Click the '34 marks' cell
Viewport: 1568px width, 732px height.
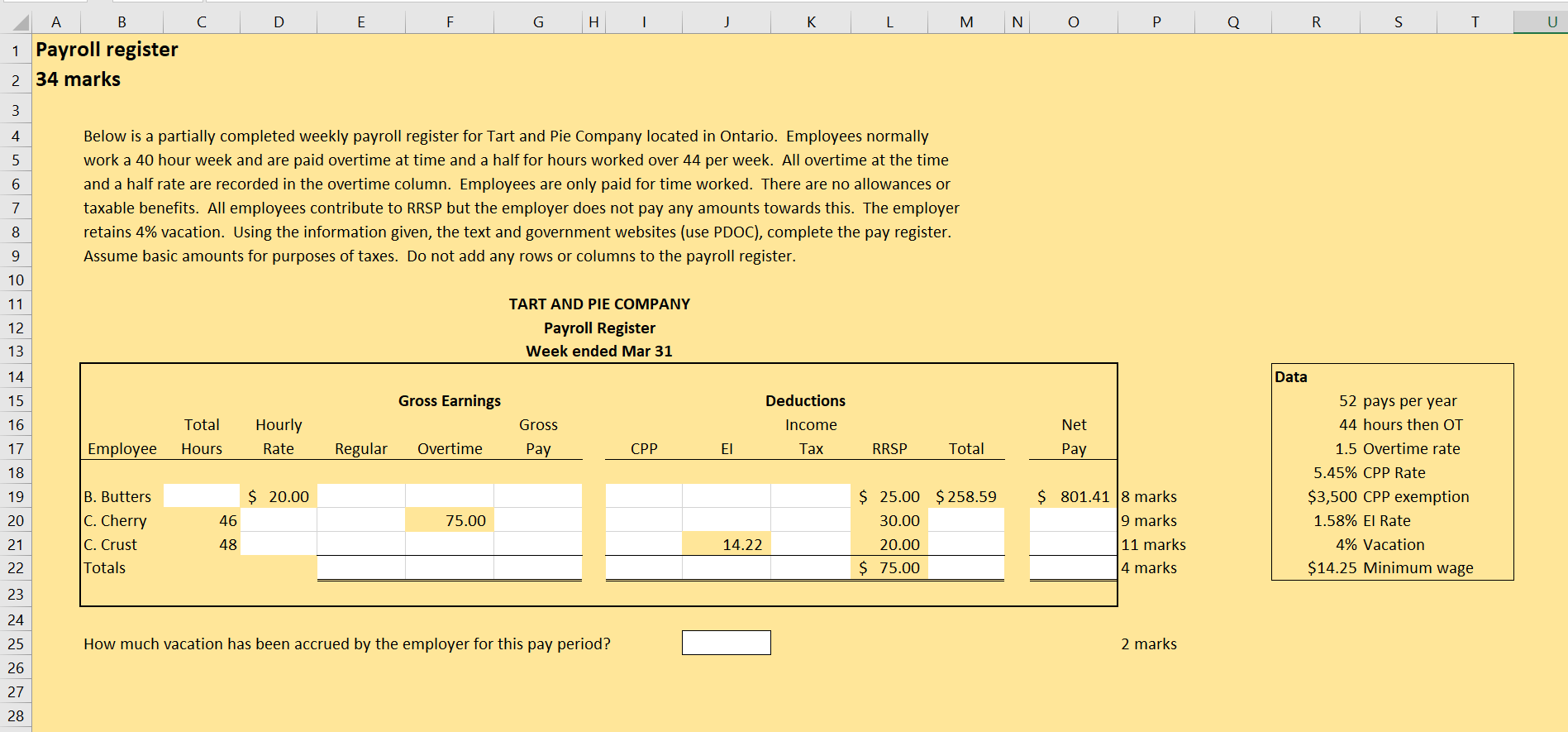(x=78, y=79)
